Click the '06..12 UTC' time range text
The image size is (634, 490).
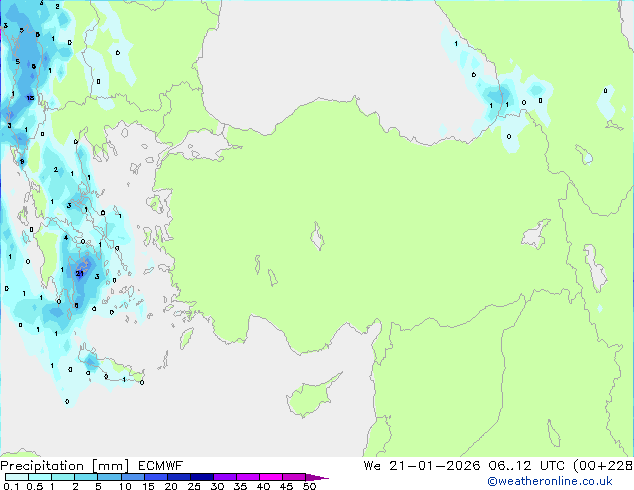pyautogui.click(x=526, y=466)
